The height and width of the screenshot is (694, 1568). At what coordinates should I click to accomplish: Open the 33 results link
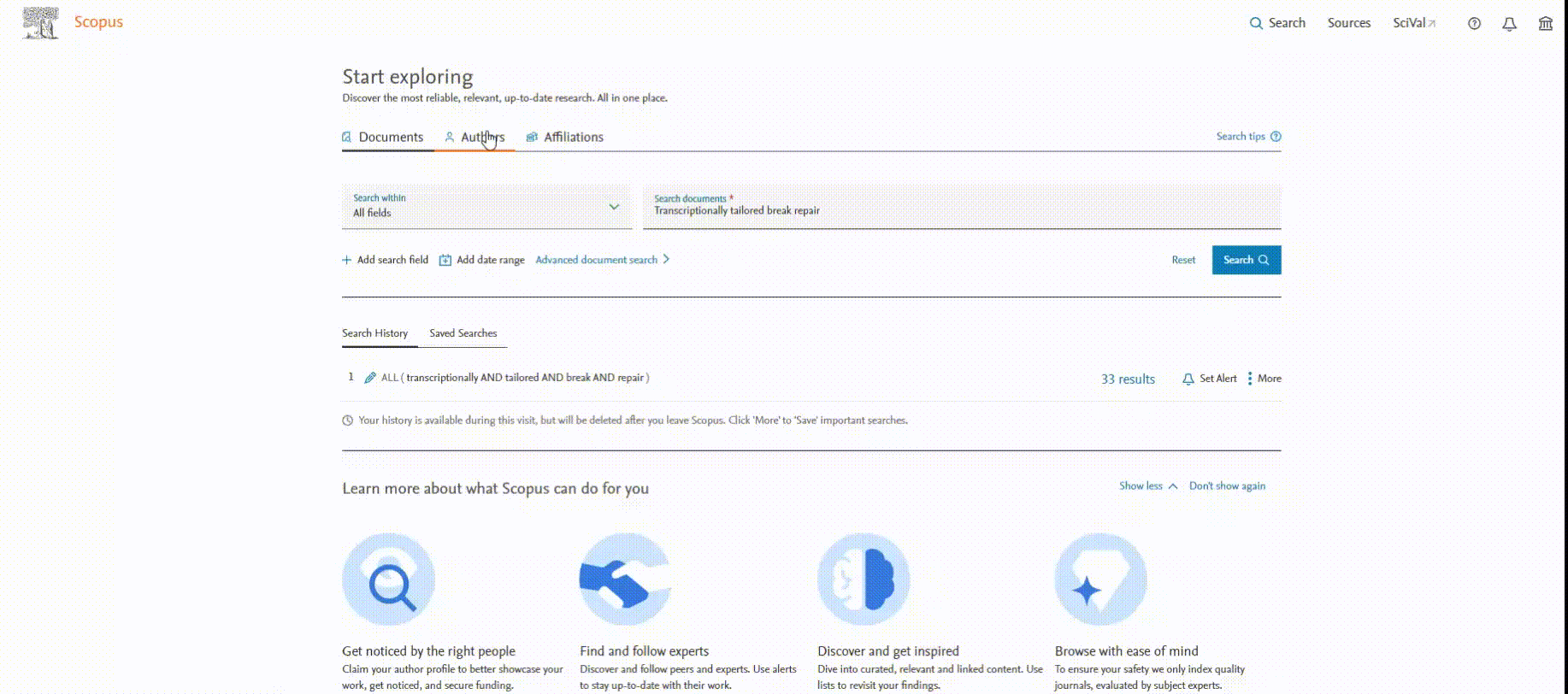coord(1128,379)
